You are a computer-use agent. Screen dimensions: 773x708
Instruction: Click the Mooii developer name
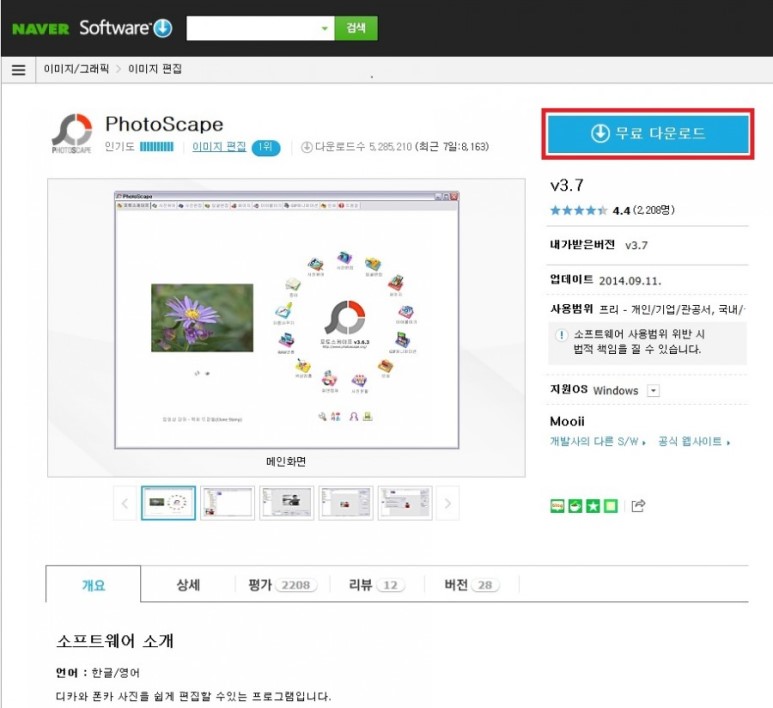(567, 422)
